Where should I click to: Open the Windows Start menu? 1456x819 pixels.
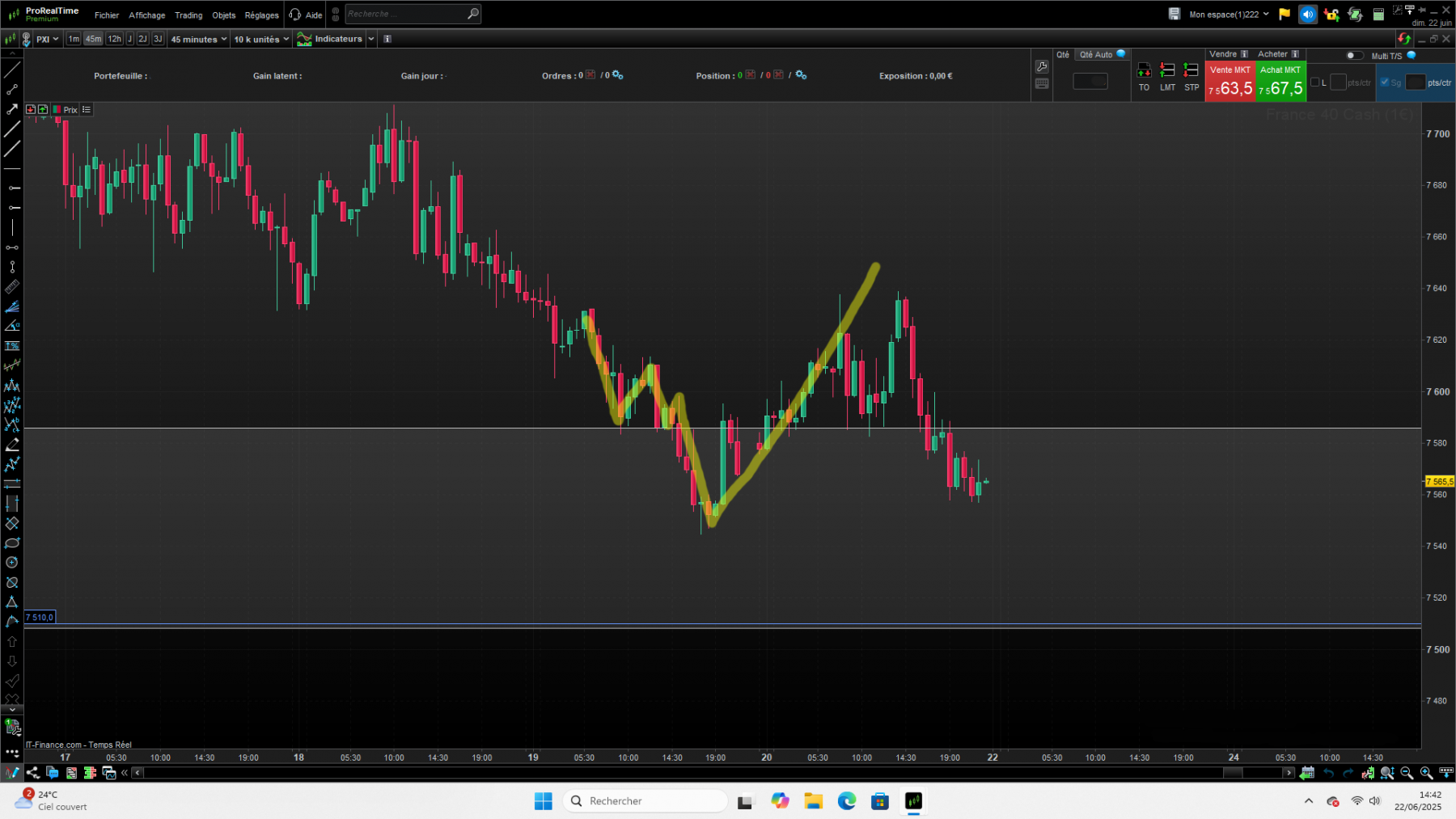544,800
